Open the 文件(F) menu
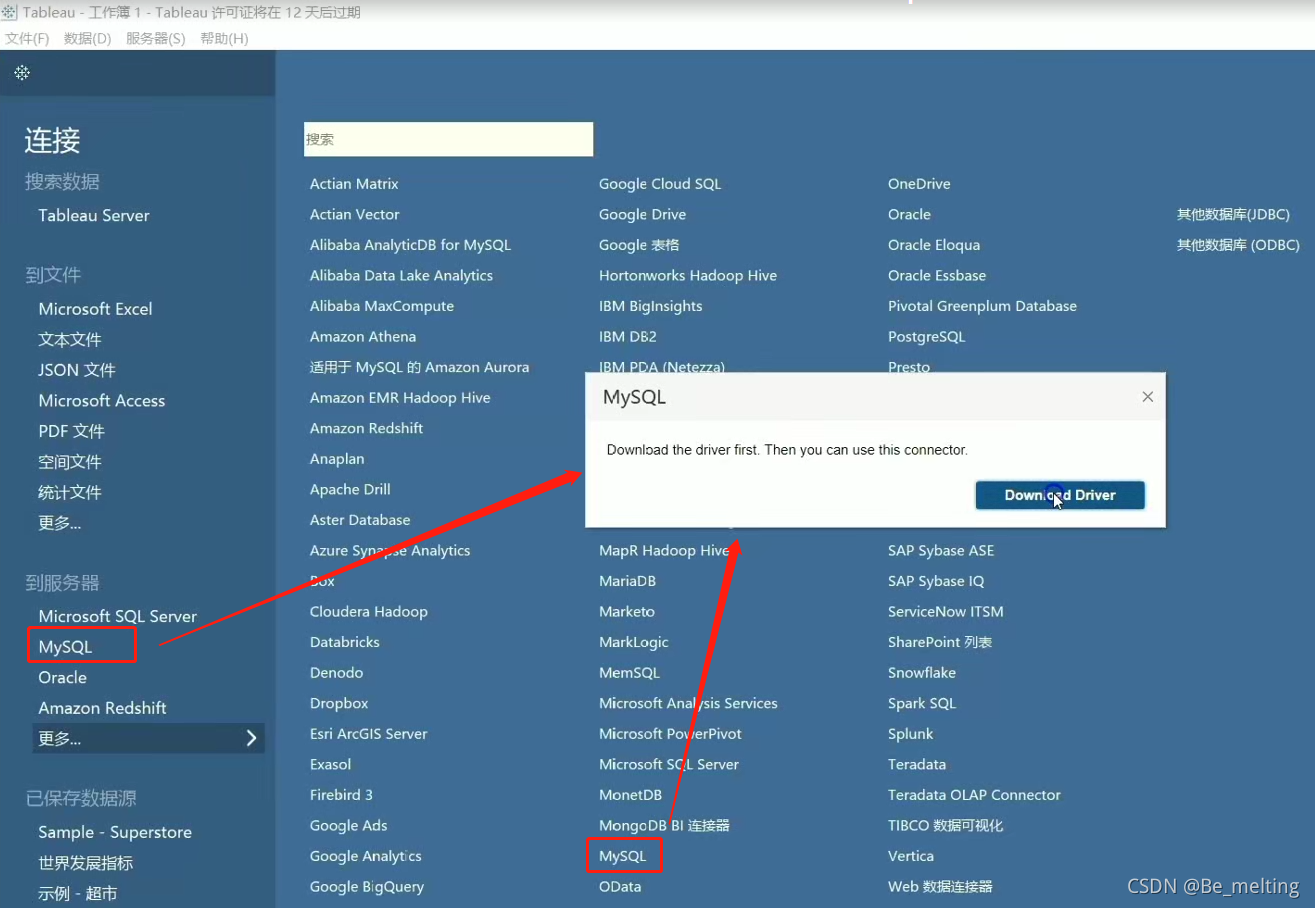This screenshot has height=908, width=1315. [27, 38]
